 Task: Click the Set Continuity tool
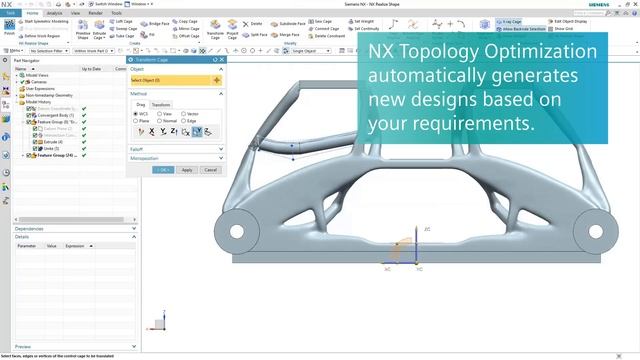click(x=363, y=29)
